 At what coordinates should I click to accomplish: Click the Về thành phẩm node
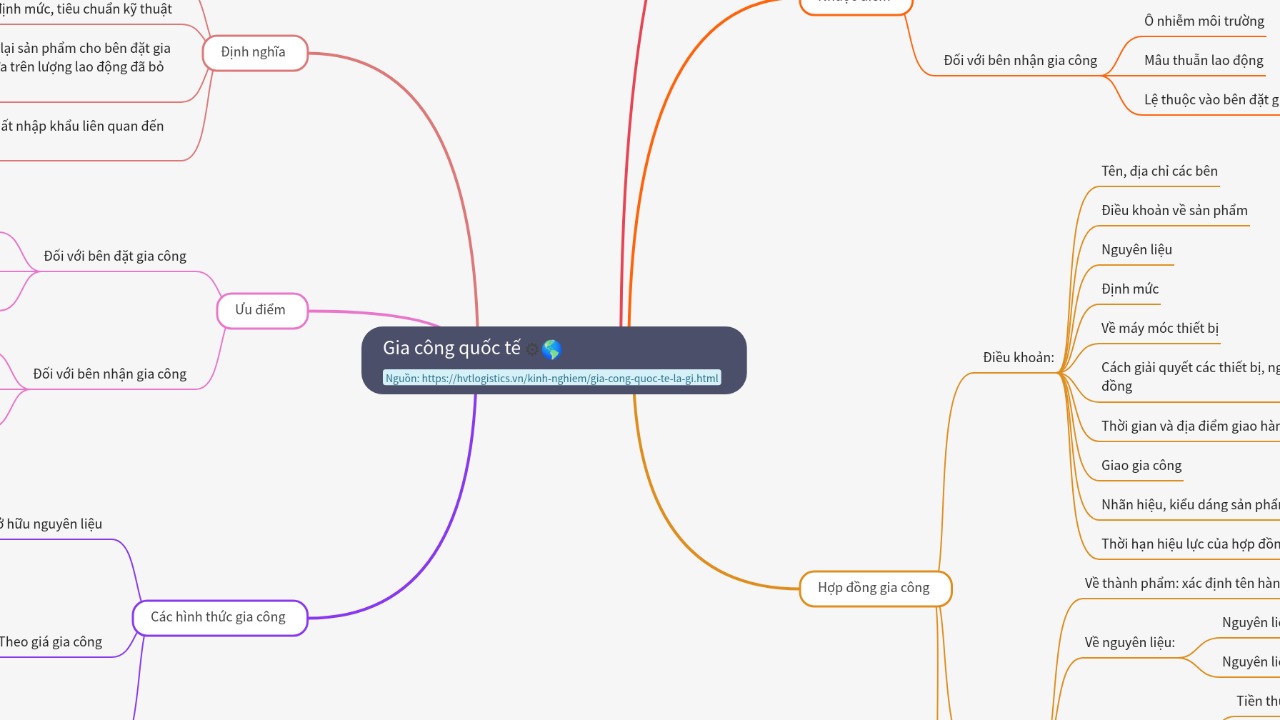(1182, 583)
